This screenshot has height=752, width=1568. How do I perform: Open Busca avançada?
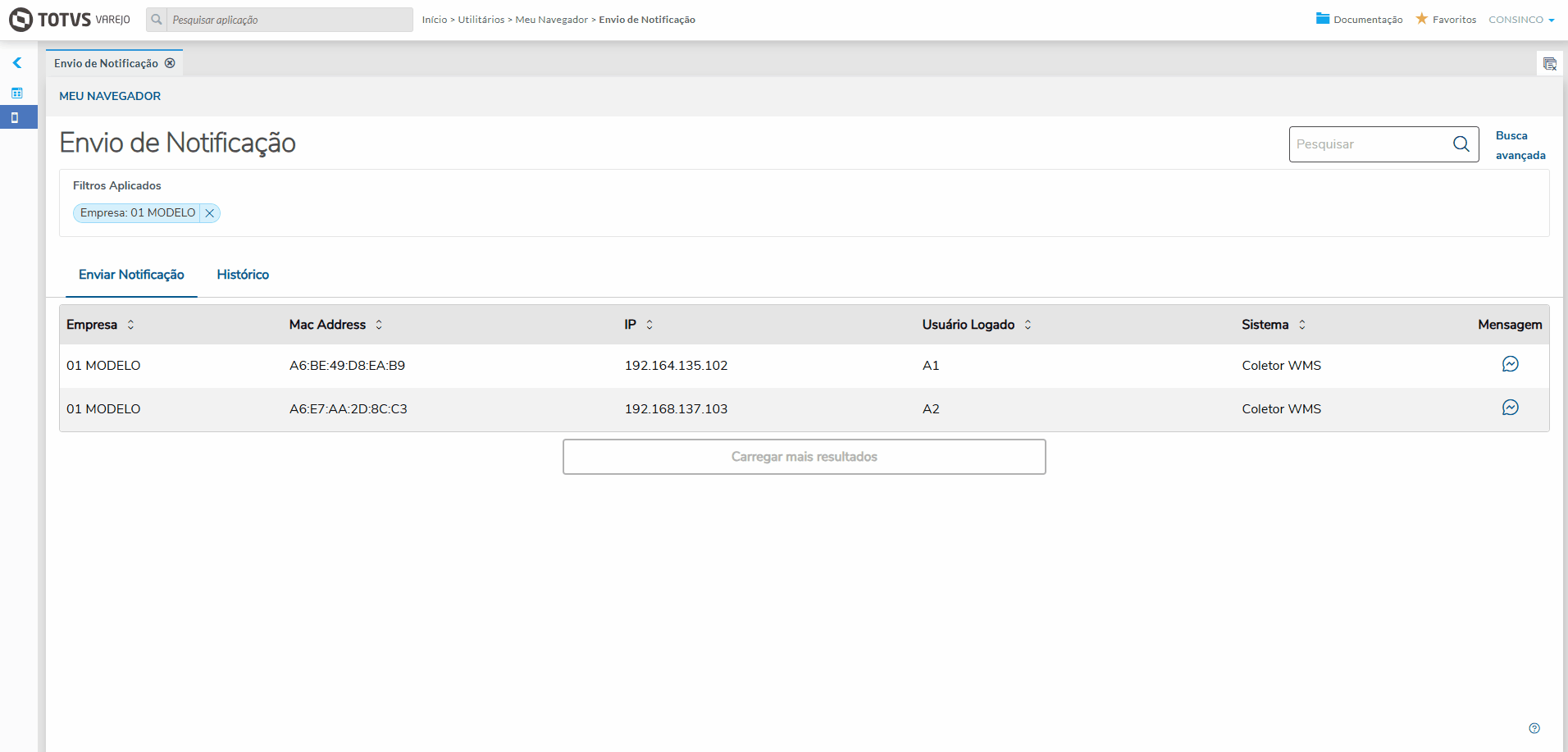point(1520,145)
